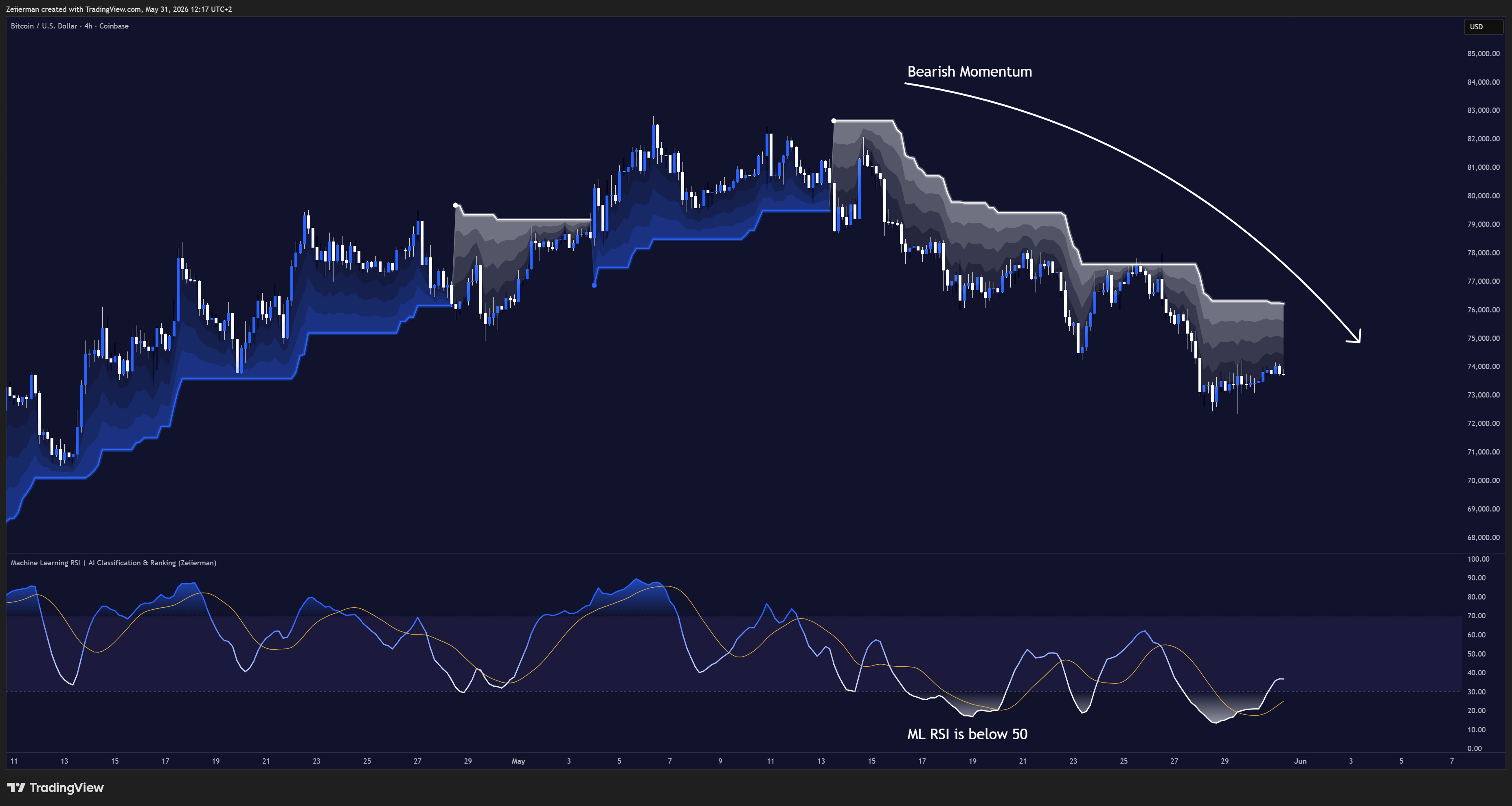
Task: Click the 76,000.00 price axis label
Action: click(1483, 310)
